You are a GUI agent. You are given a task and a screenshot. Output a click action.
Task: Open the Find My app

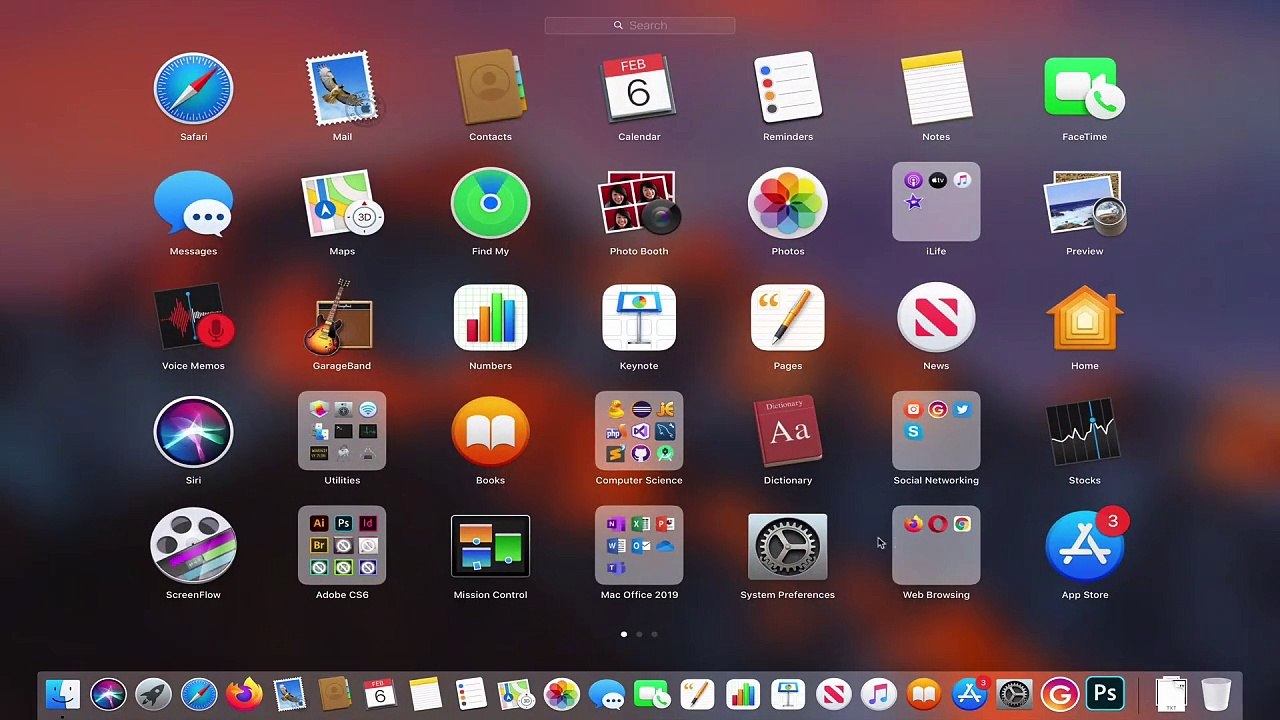pyautogui.click(x=490, y=205)
